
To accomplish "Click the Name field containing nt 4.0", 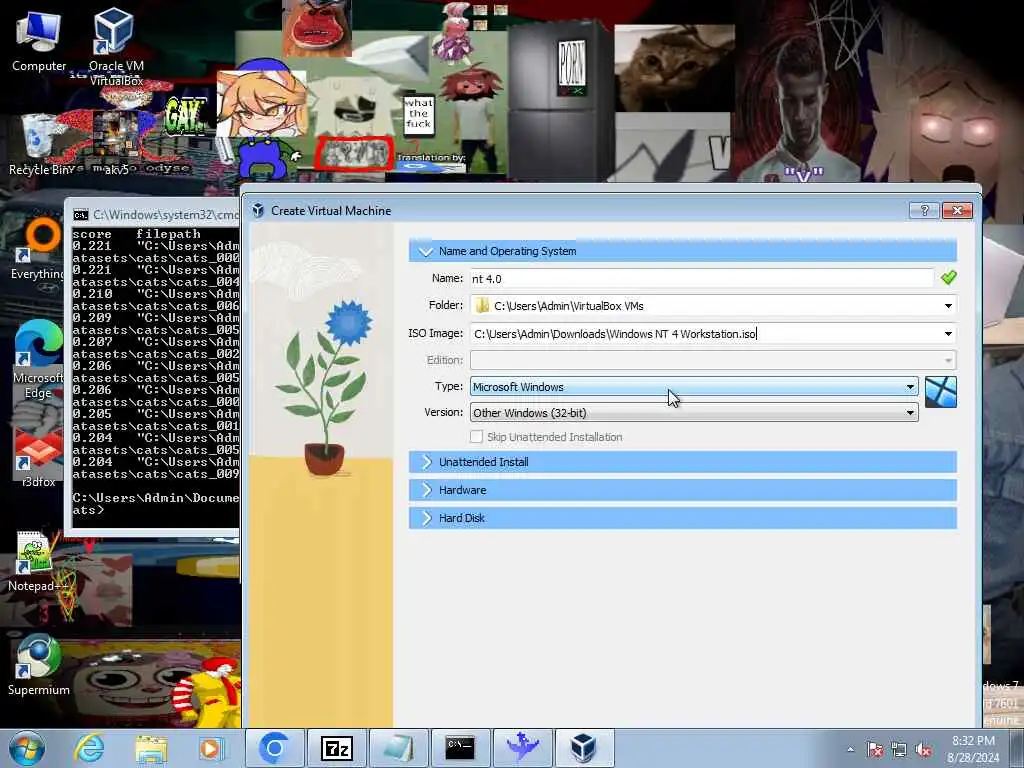I will coord(701,279).
